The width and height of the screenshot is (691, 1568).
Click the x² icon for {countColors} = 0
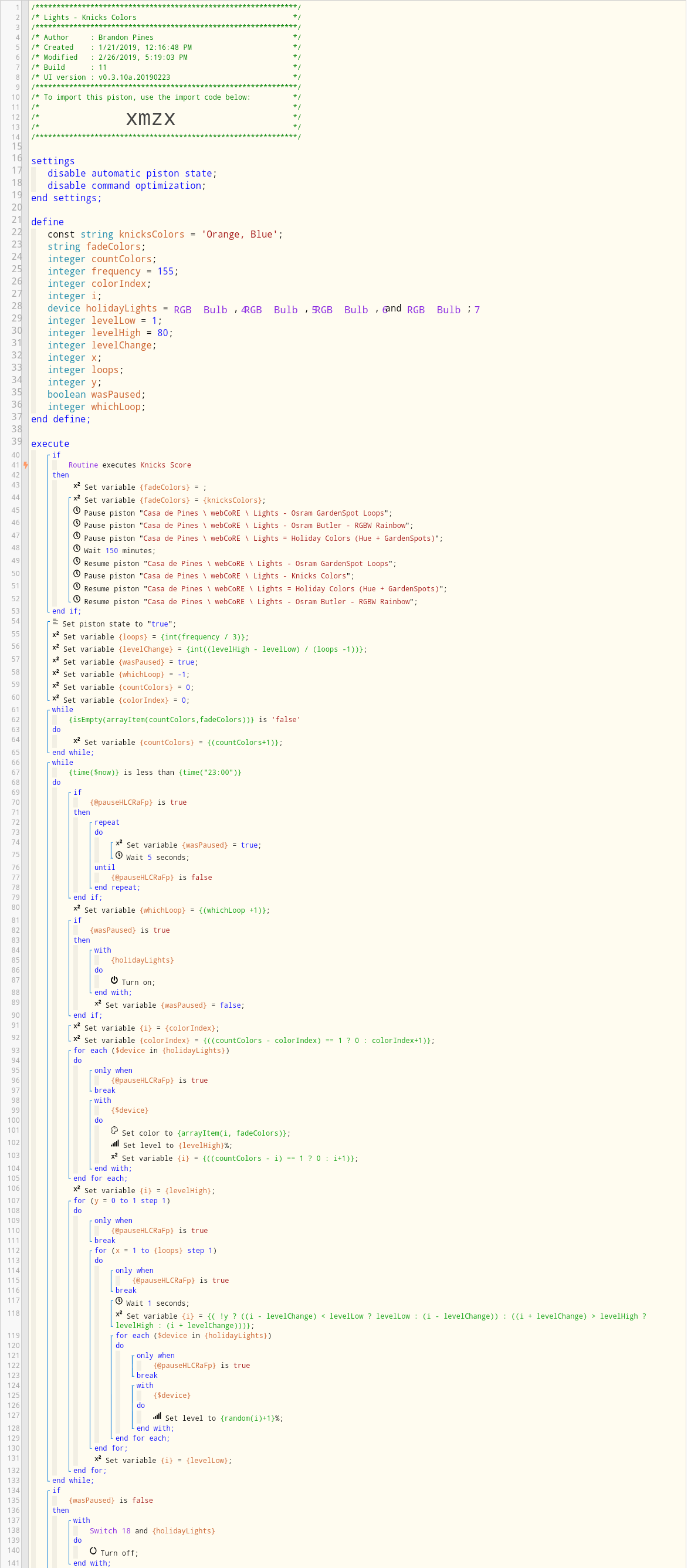coord(55,686)
